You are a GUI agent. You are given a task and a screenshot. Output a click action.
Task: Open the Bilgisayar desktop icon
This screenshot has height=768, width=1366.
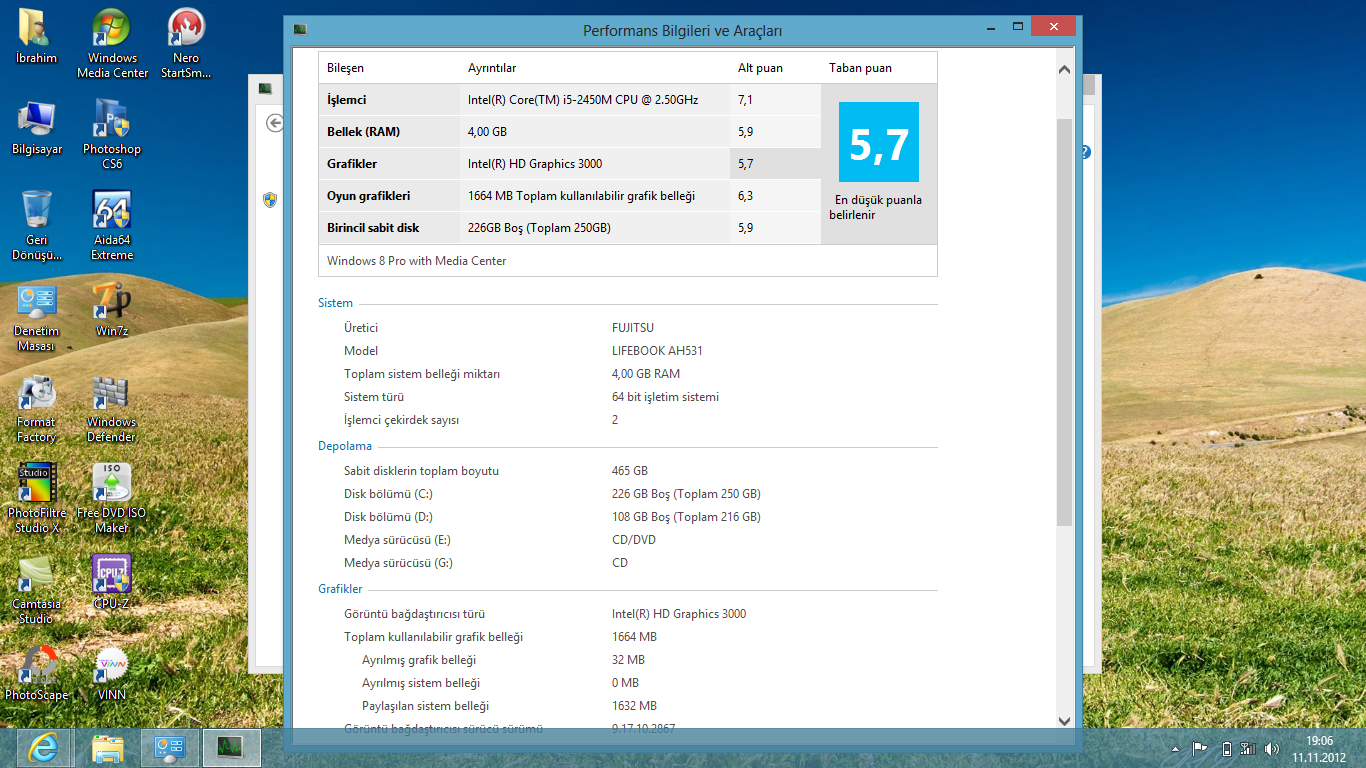click(x=37, y=128)
